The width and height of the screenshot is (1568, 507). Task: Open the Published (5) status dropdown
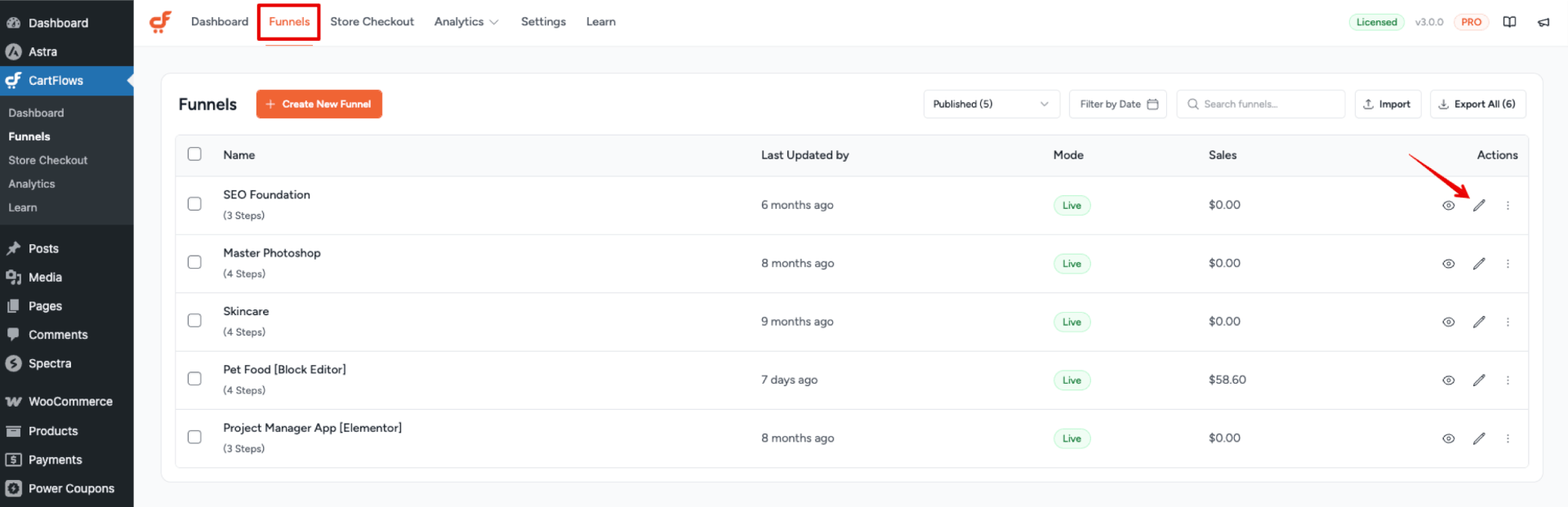[991, 104]
